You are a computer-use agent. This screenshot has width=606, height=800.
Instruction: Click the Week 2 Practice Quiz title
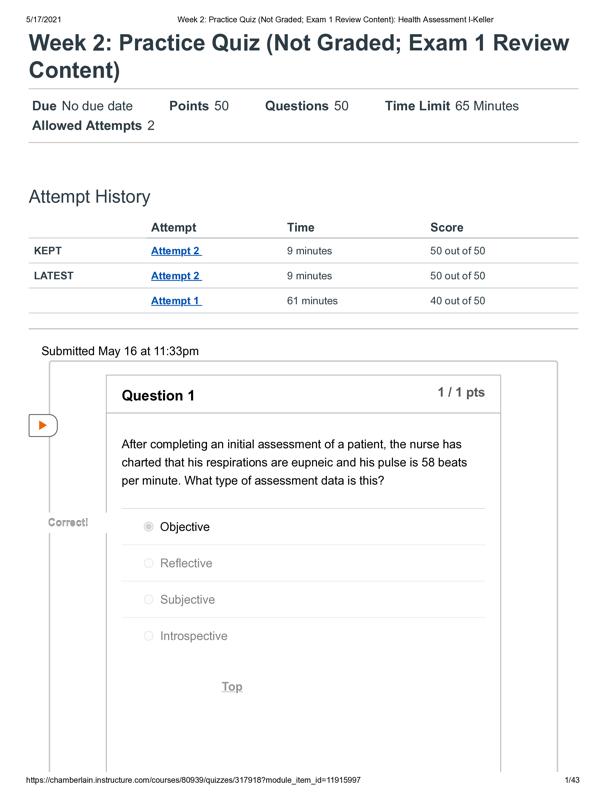[x=298, y=57]
